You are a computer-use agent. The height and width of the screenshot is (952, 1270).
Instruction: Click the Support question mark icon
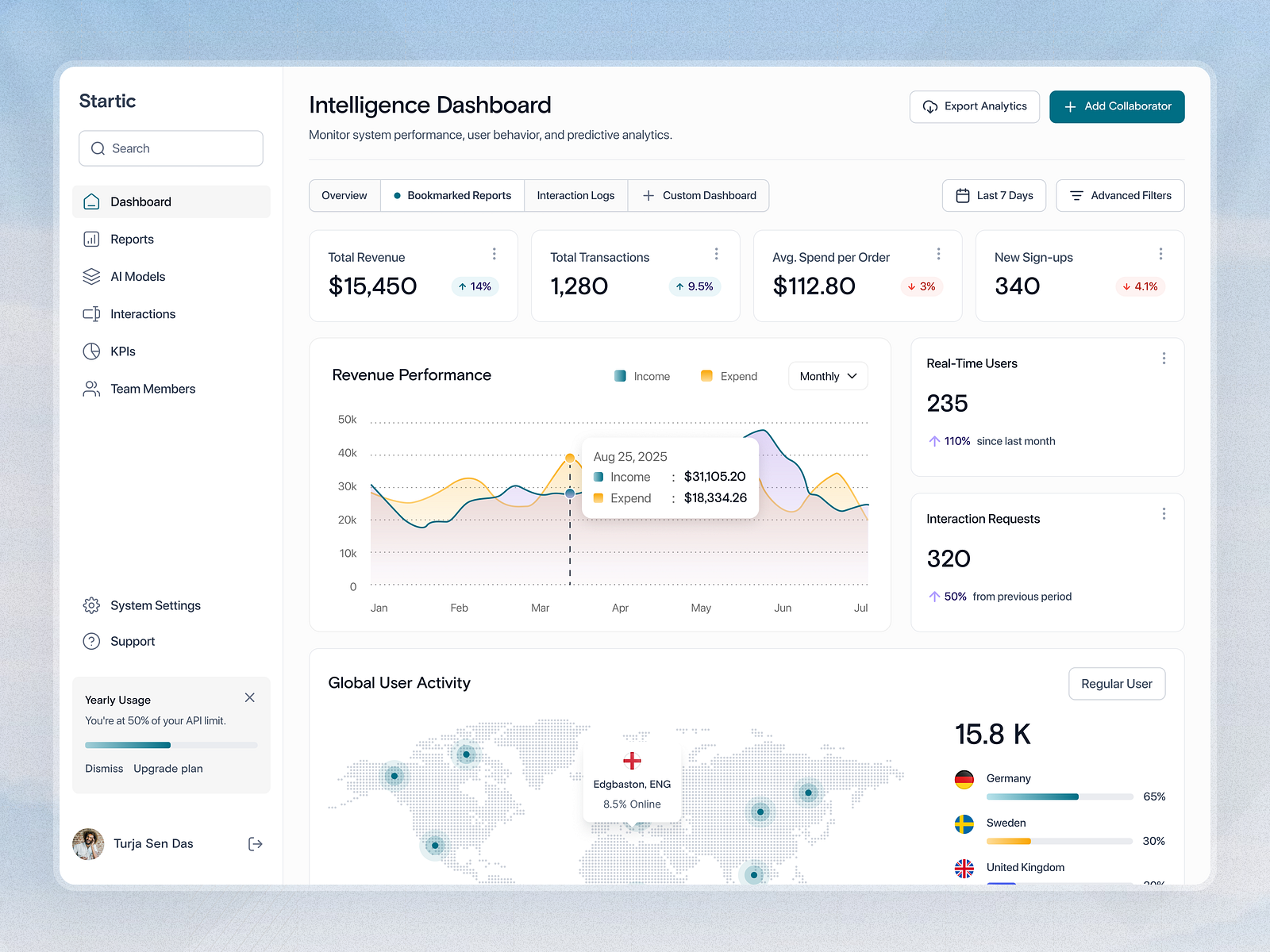91,641
